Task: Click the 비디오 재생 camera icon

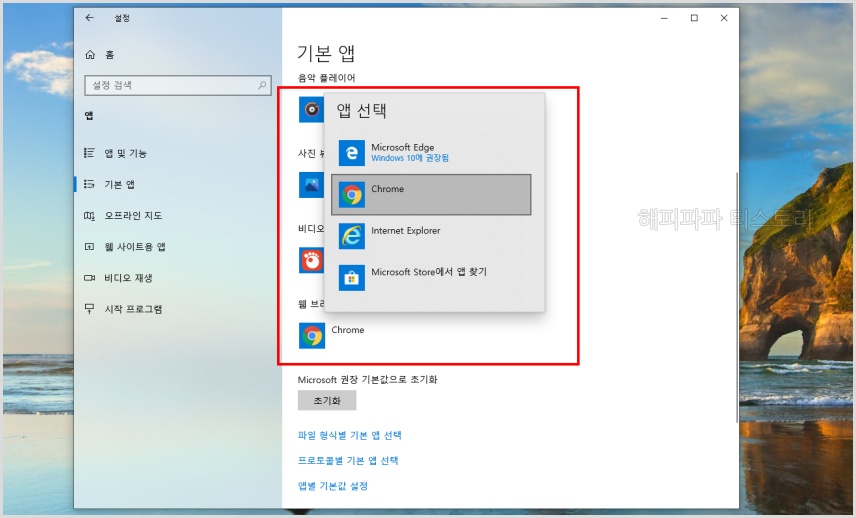Action: click(89, 278)
